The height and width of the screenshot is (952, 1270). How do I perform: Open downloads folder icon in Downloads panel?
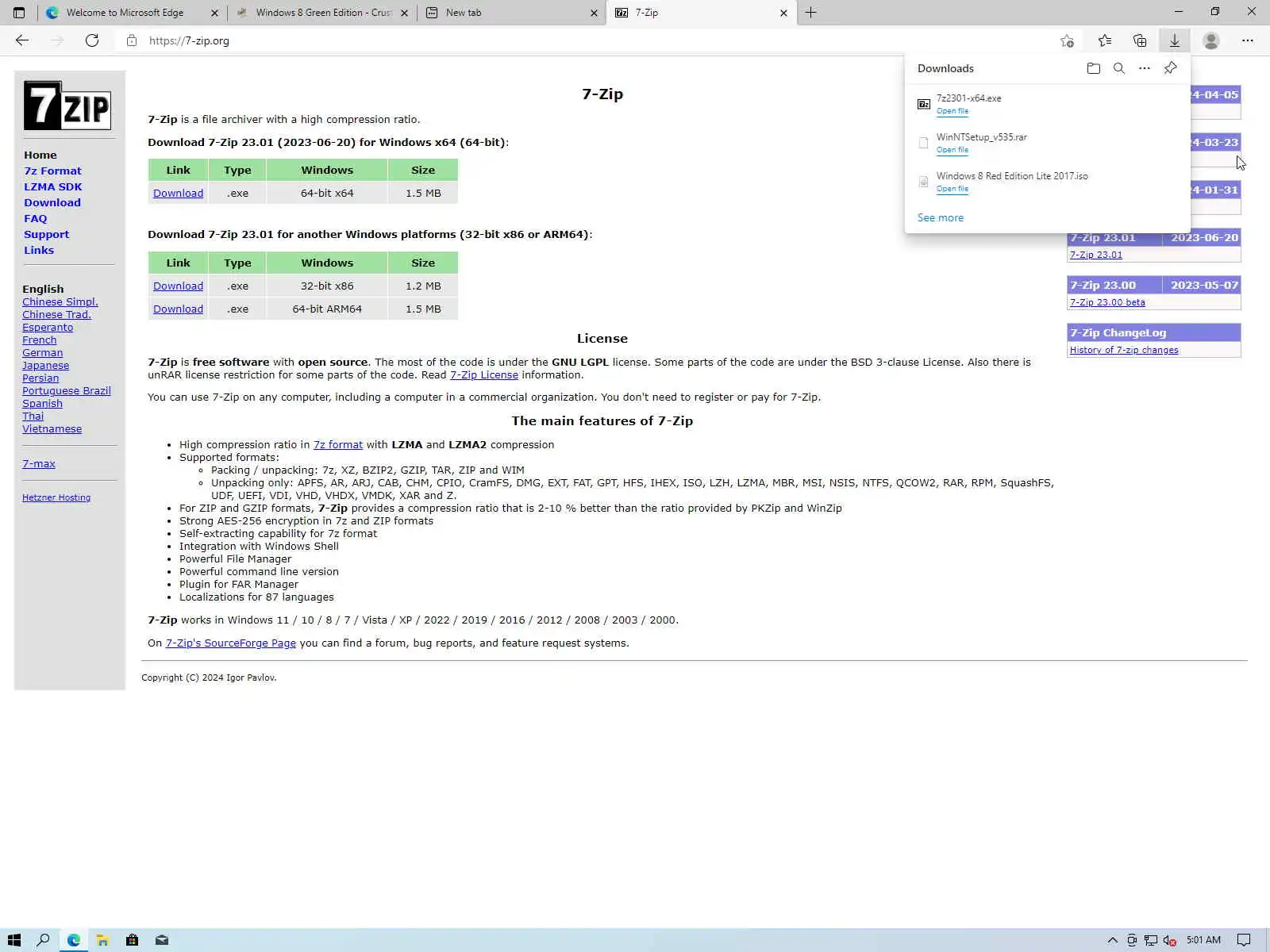pyautogui.click(x=1094, y=68)
